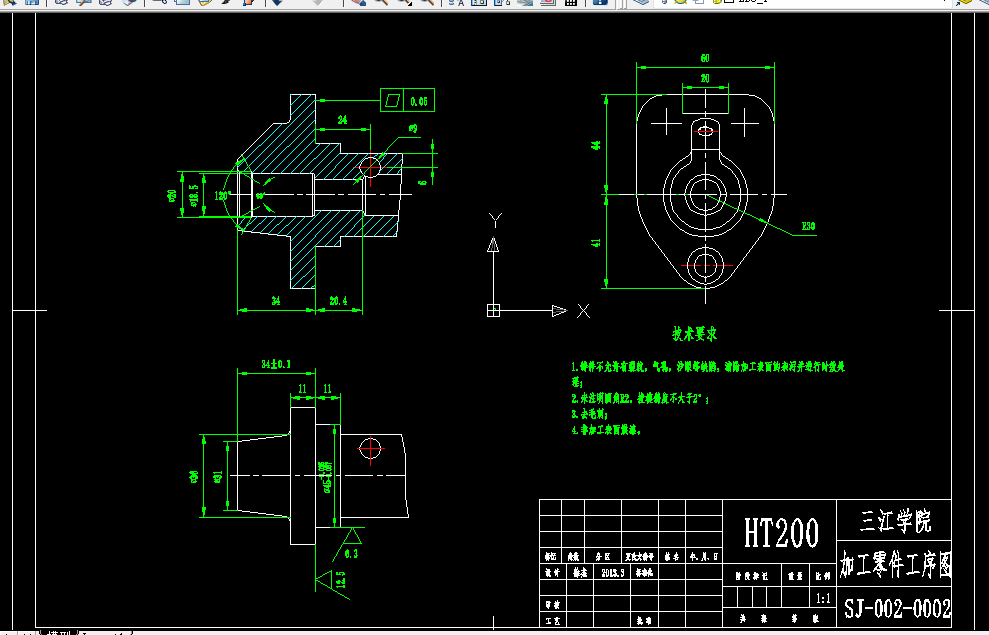Pick the 60 width dimension text
Viewport: 989px width, 635px height.
[x=705, y=58]
